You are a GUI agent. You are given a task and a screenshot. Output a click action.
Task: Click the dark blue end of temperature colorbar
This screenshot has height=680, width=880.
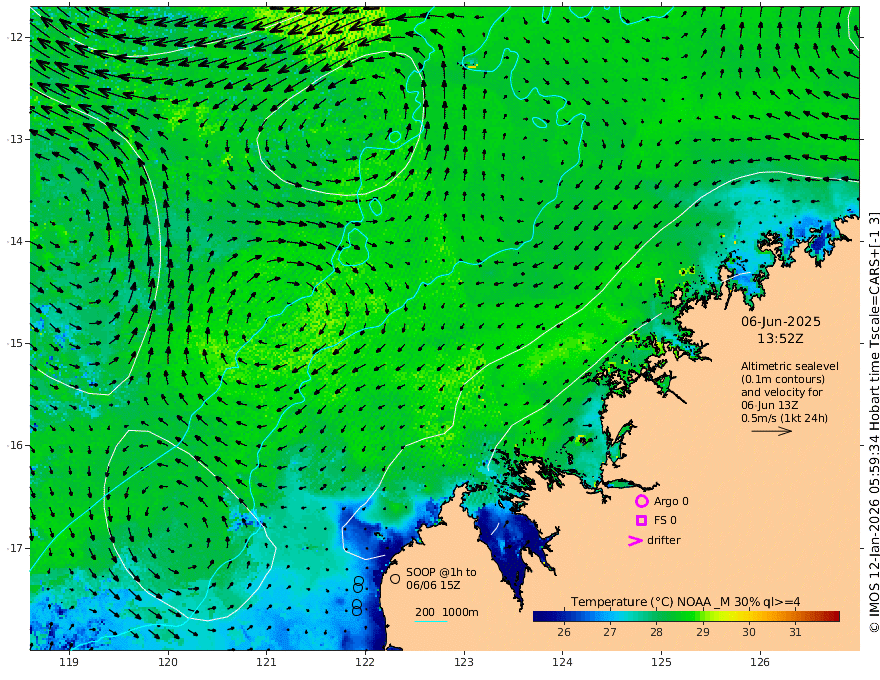(x=542, y=617)
